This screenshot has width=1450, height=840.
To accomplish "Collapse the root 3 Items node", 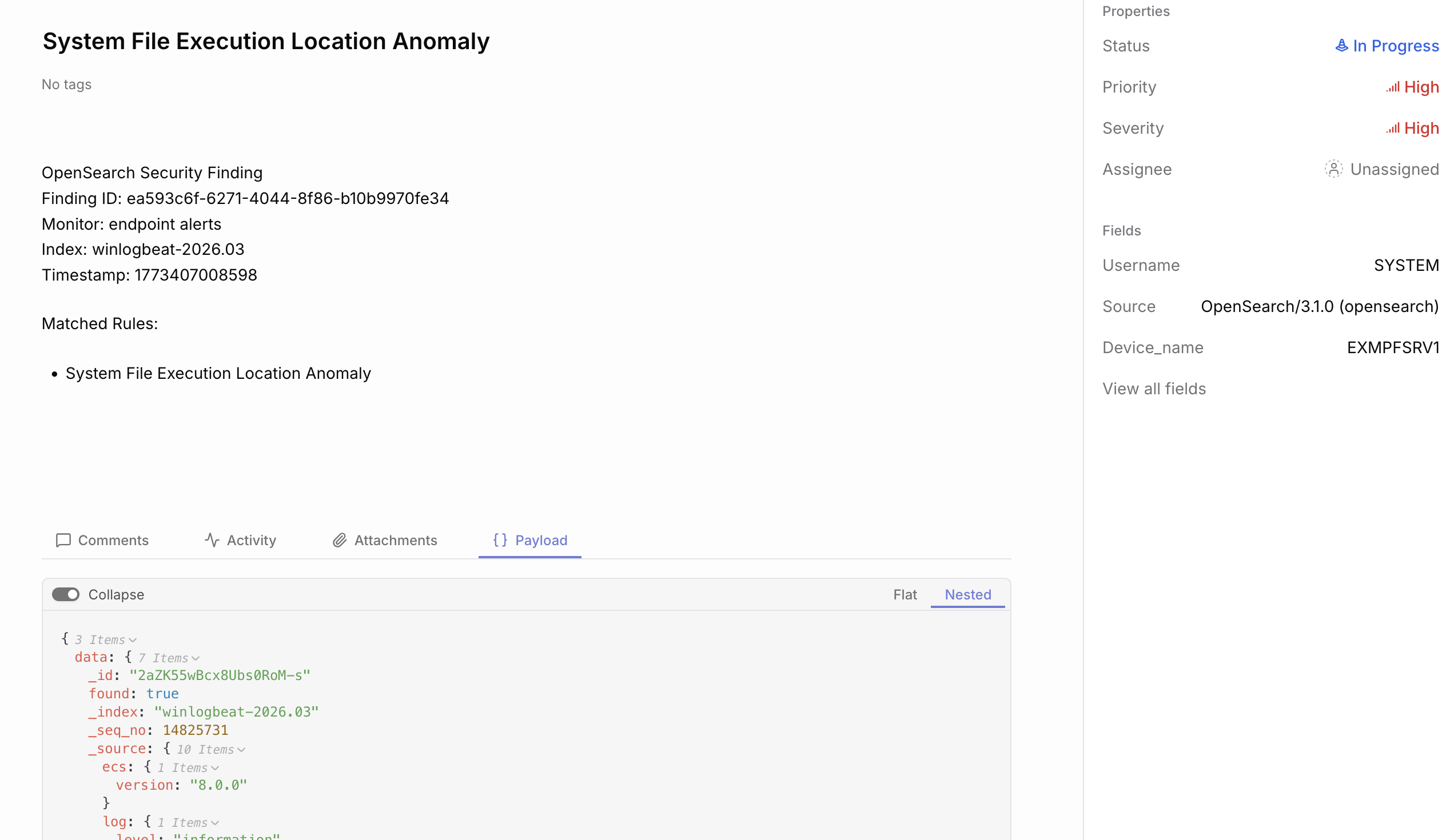I will [133, 640].
